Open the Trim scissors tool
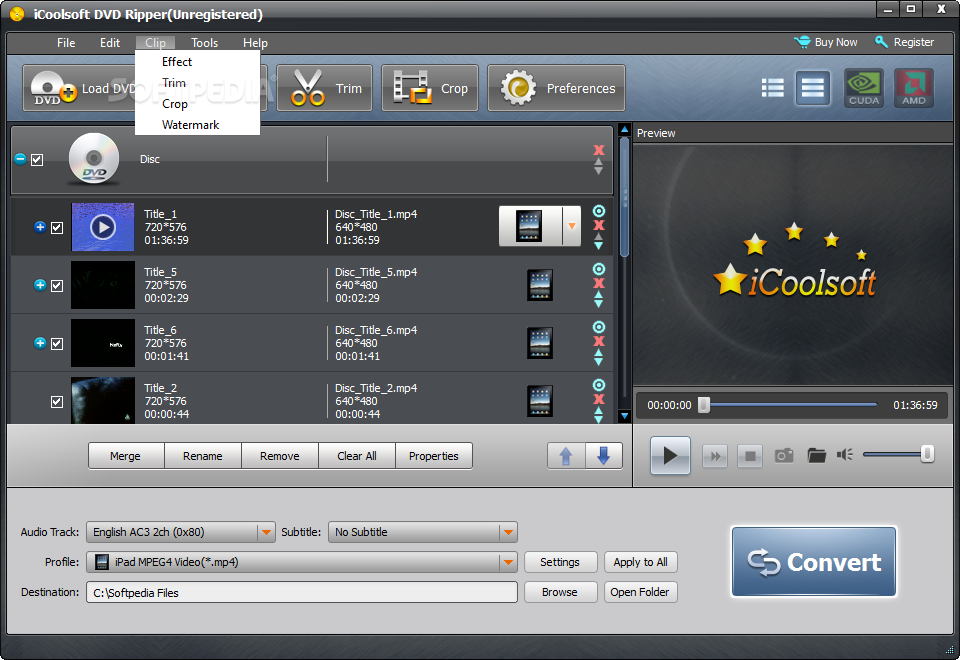The image size is (960, 660). pyautogui.click(x=324, y=88)
